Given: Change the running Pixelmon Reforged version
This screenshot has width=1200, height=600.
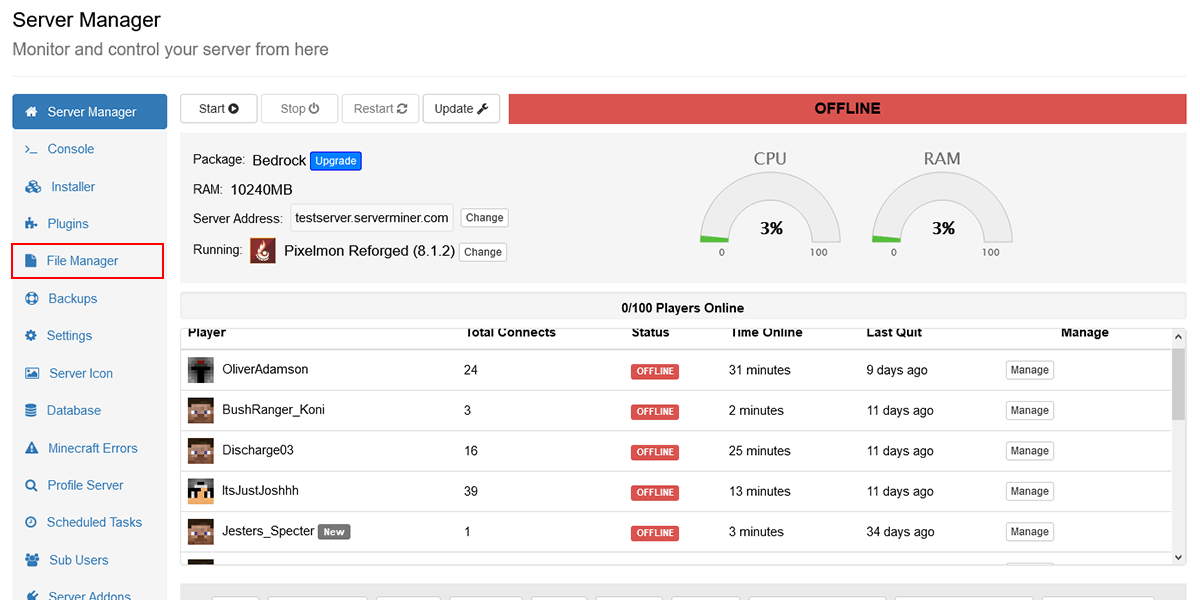Looking at the screenshot, I should [483, 252].
